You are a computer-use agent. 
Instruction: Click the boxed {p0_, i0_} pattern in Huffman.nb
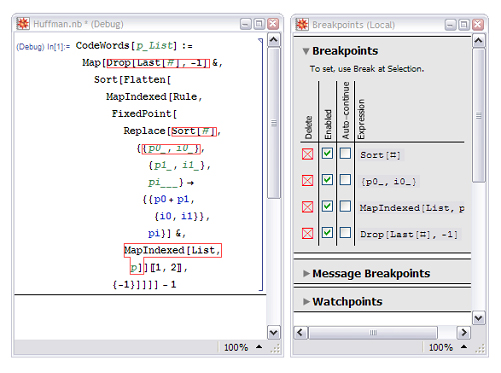(x=171, y=148)
